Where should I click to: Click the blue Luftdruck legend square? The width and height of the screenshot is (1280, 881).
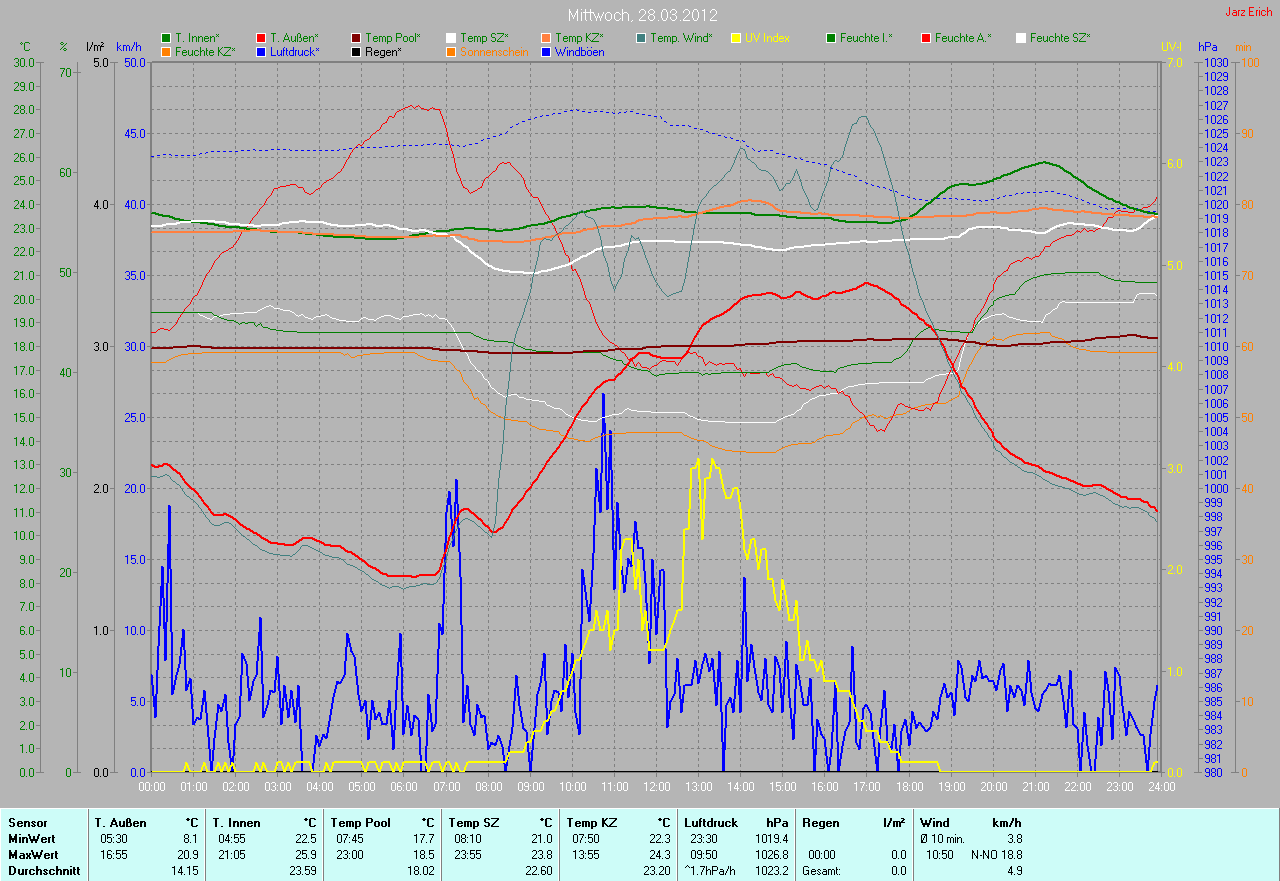click(x=261, y=51)
